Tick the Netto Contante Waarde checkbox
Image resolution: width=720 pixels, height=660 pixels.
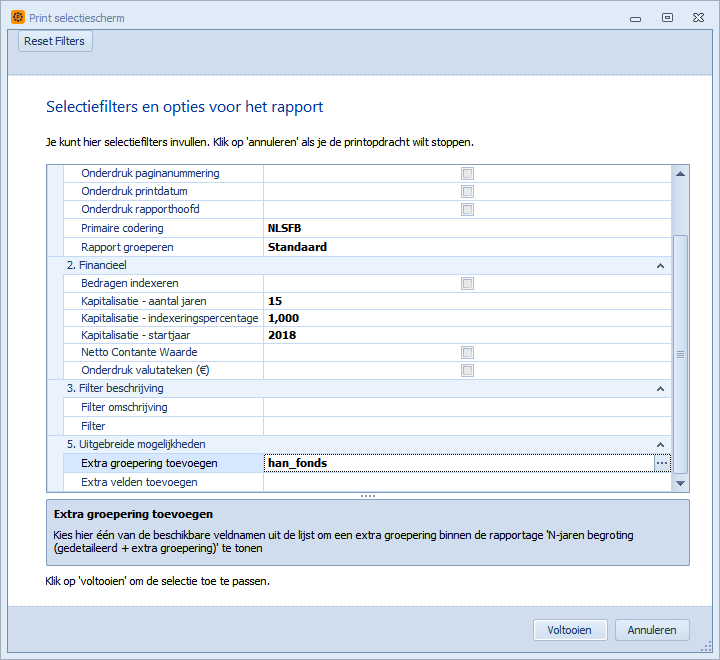(x=467, y=352)
